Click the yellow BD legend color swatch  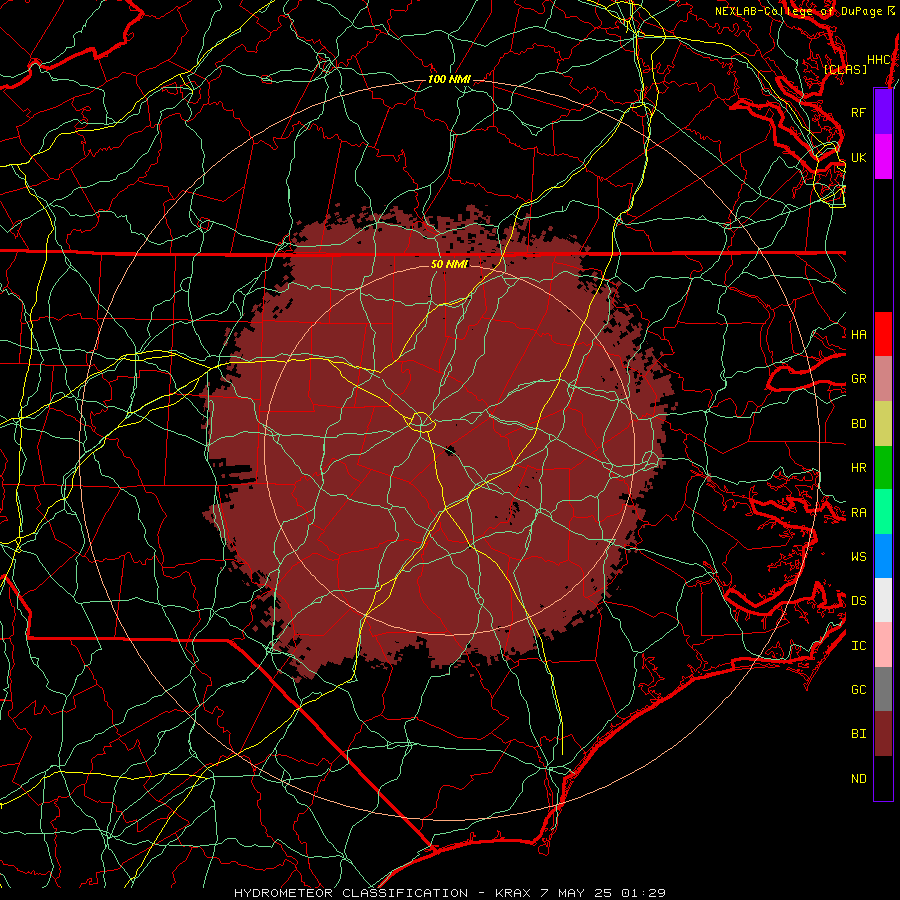[883, 423]
